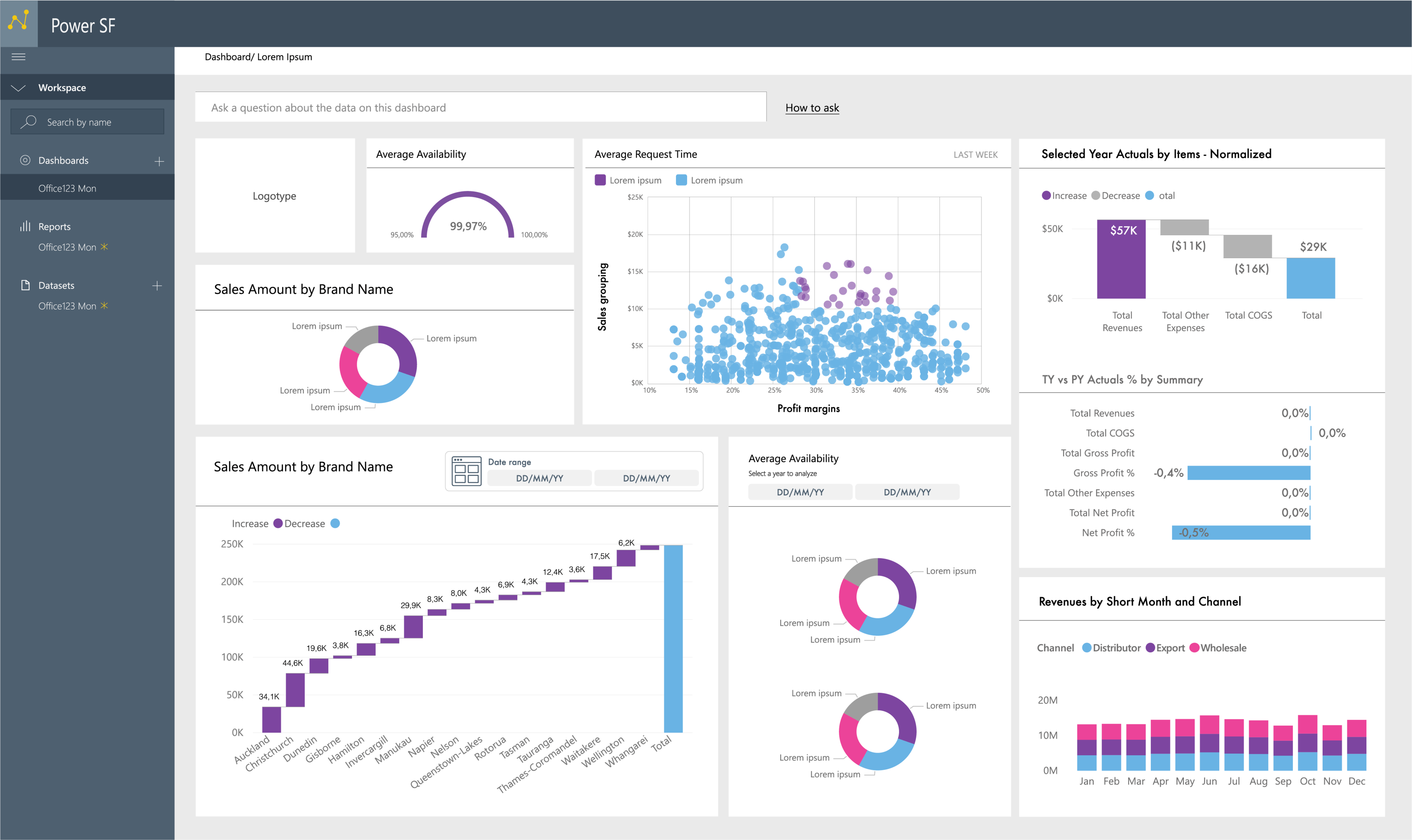Click the plus icon next to Datasets
The width and height of the screenshot is (1412, 840).
[157, 286]
